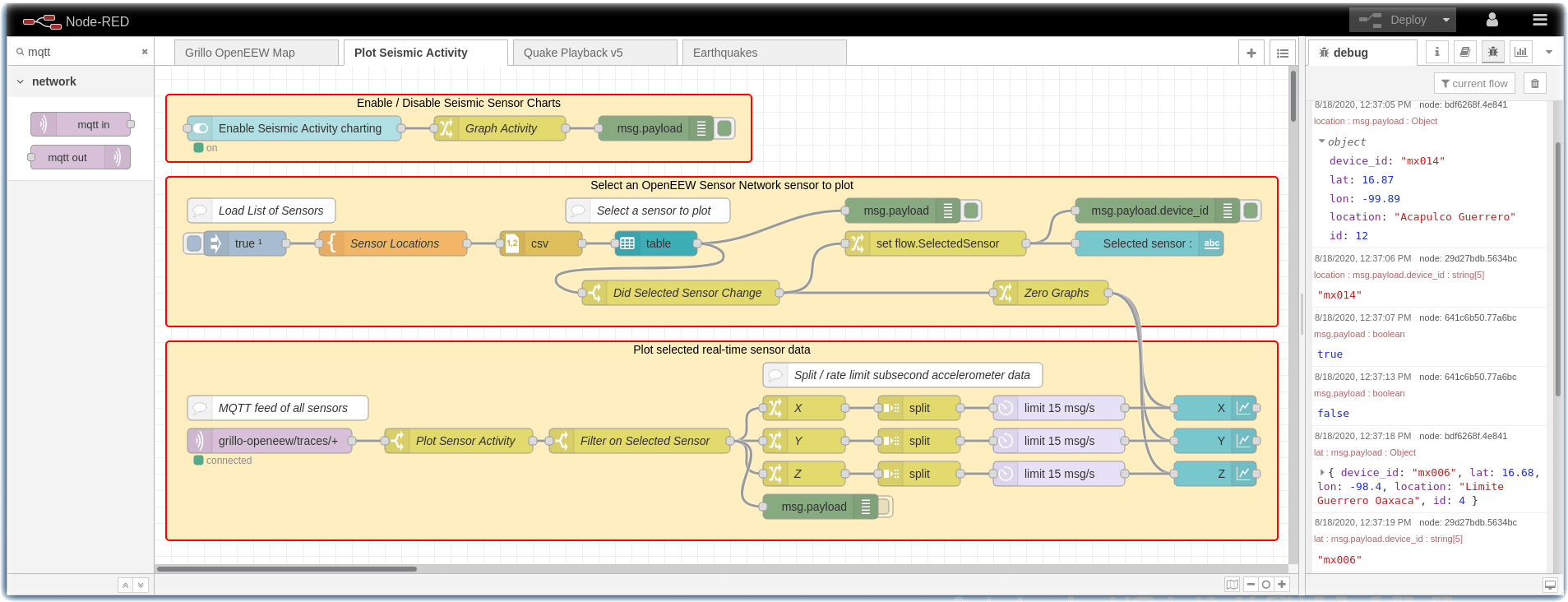Click the horizontal workspace scrollbar
The image size is (1568, 602).
tap(287, 568)
